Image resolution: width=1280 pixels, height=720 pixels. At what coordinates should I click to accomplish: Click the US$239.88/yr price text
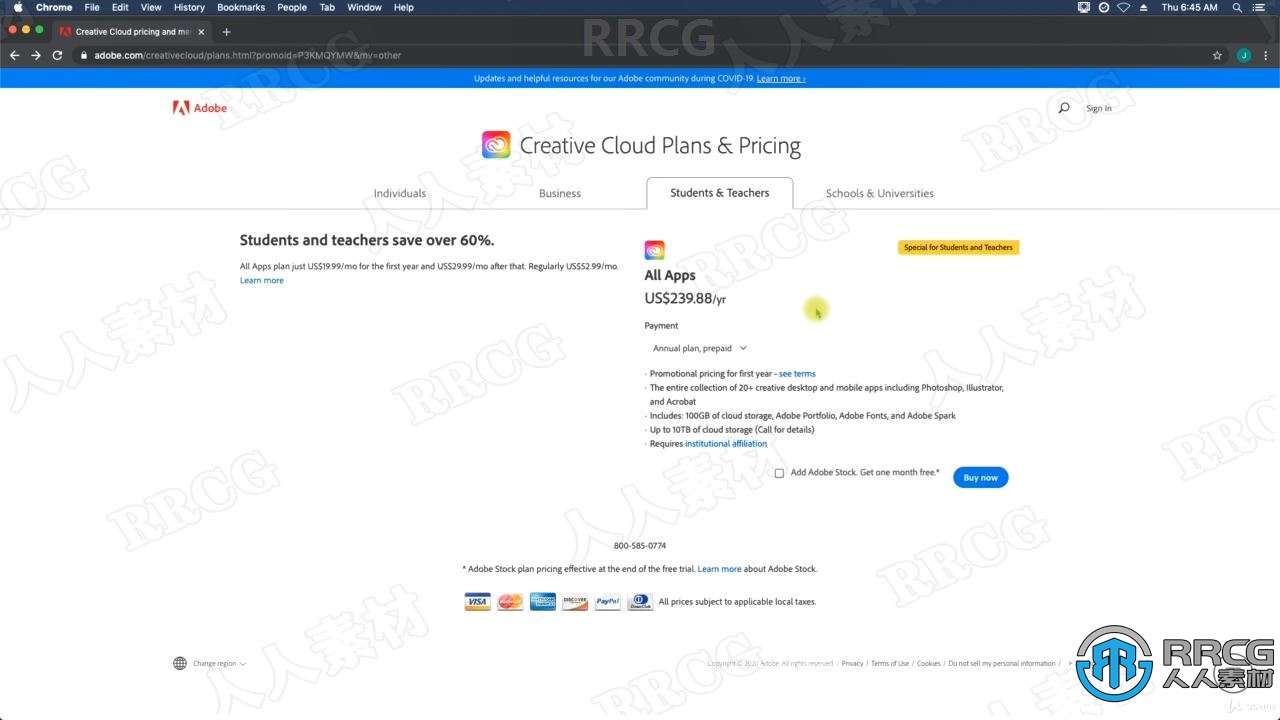coord(685,298)
